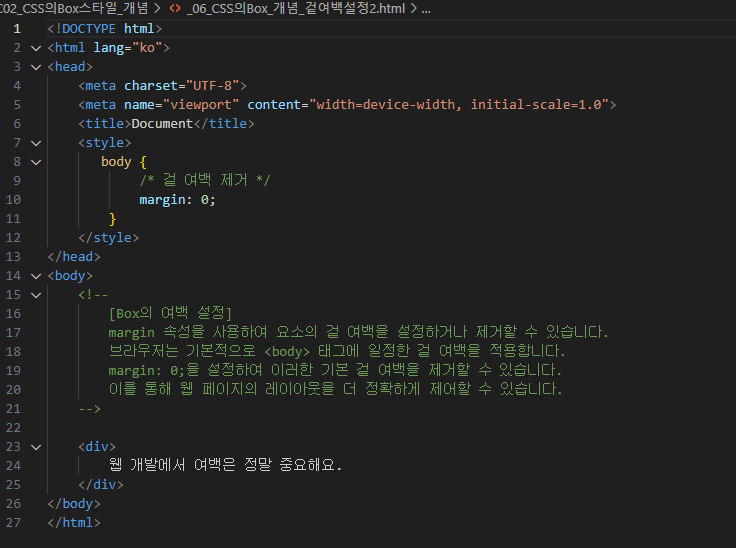Click line number 1 in the gutter

pos(17,29)
